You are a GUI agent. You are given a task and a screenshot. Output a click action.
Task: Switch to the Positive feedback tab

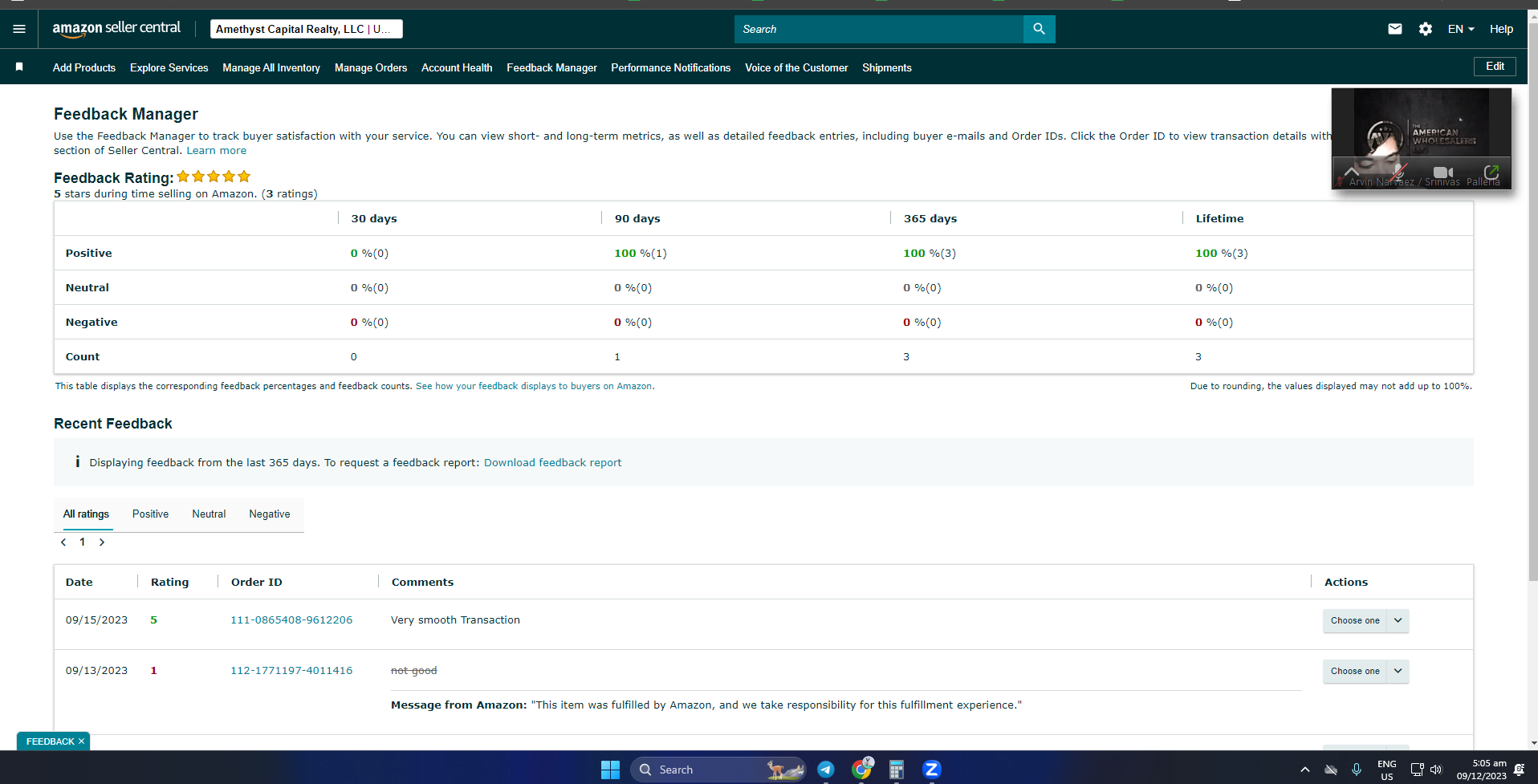pyautogui.click(x=150, y=514)
